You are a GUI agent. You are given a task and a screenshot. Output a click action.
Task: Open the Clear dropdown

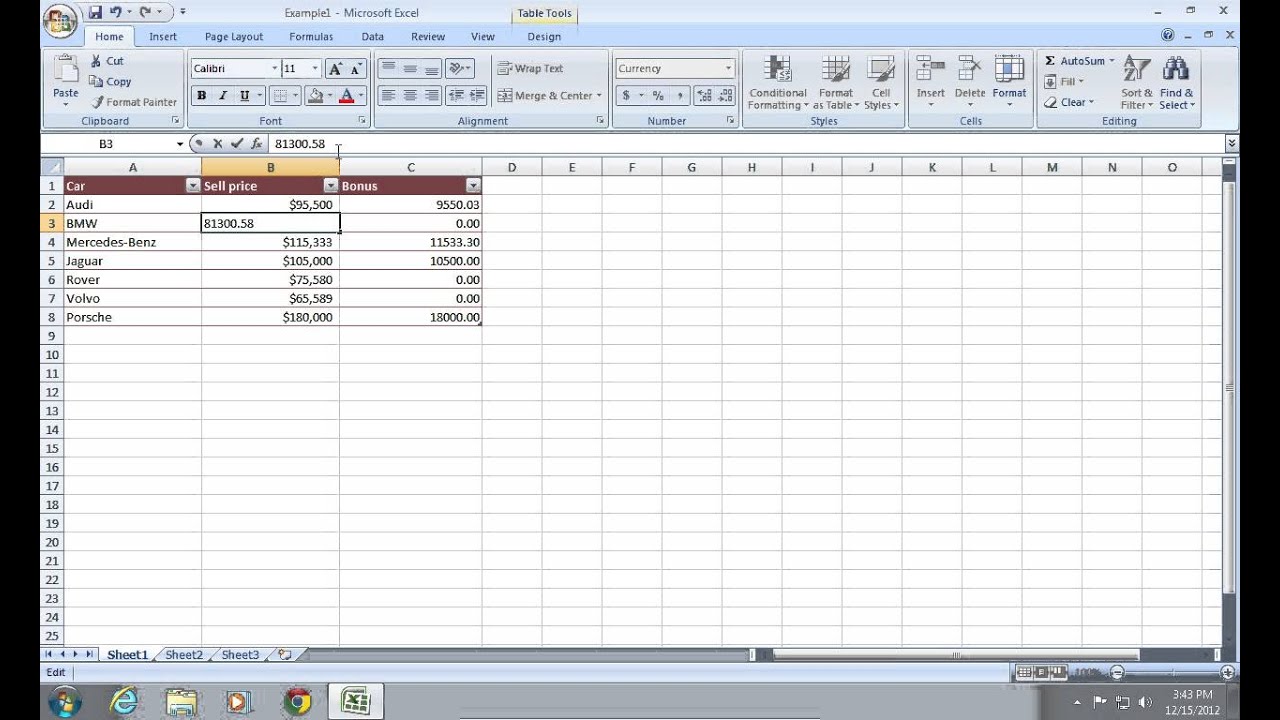tap(1068, 102)
